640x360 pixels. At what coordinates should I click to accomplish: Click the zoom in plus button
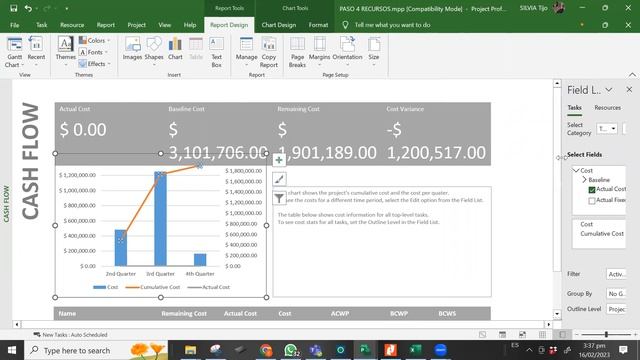636,334
